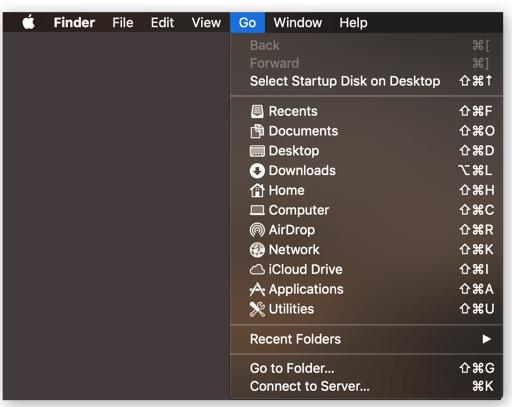Choose Connect to Server…
Screen dimensions: 512x407
click(366, 386)
